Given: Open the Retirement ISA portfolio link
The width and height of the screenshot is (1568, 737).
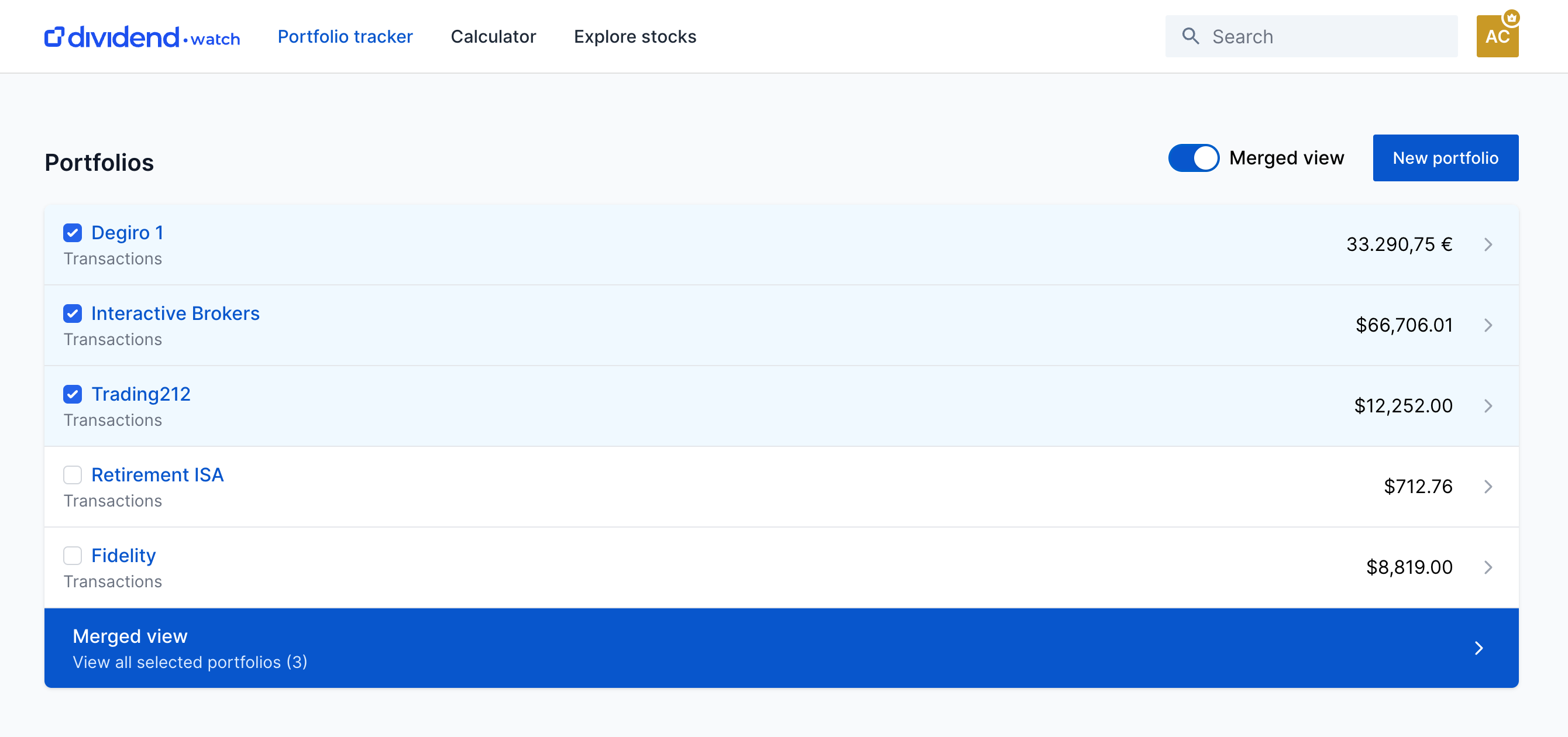Looking at the screenshot, I should [157, 475].
